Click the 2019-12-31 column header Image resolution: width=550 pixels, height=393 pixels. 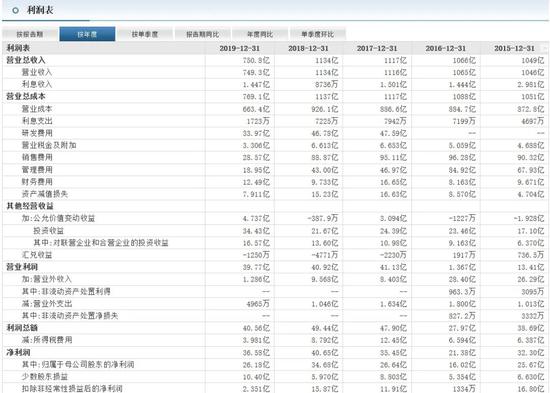[x=240, y=48]
